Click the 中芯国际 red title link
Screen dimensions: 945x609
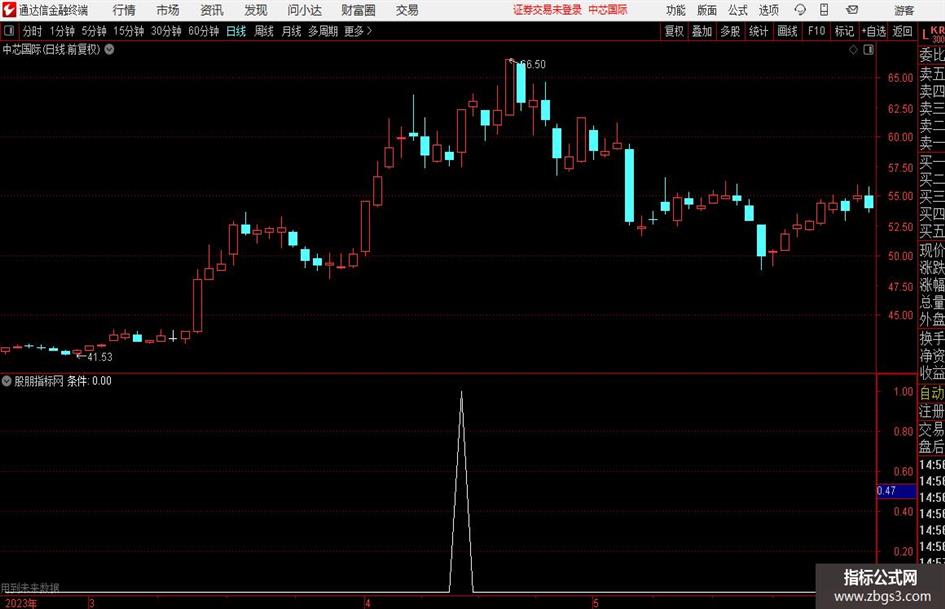(608, 10)
